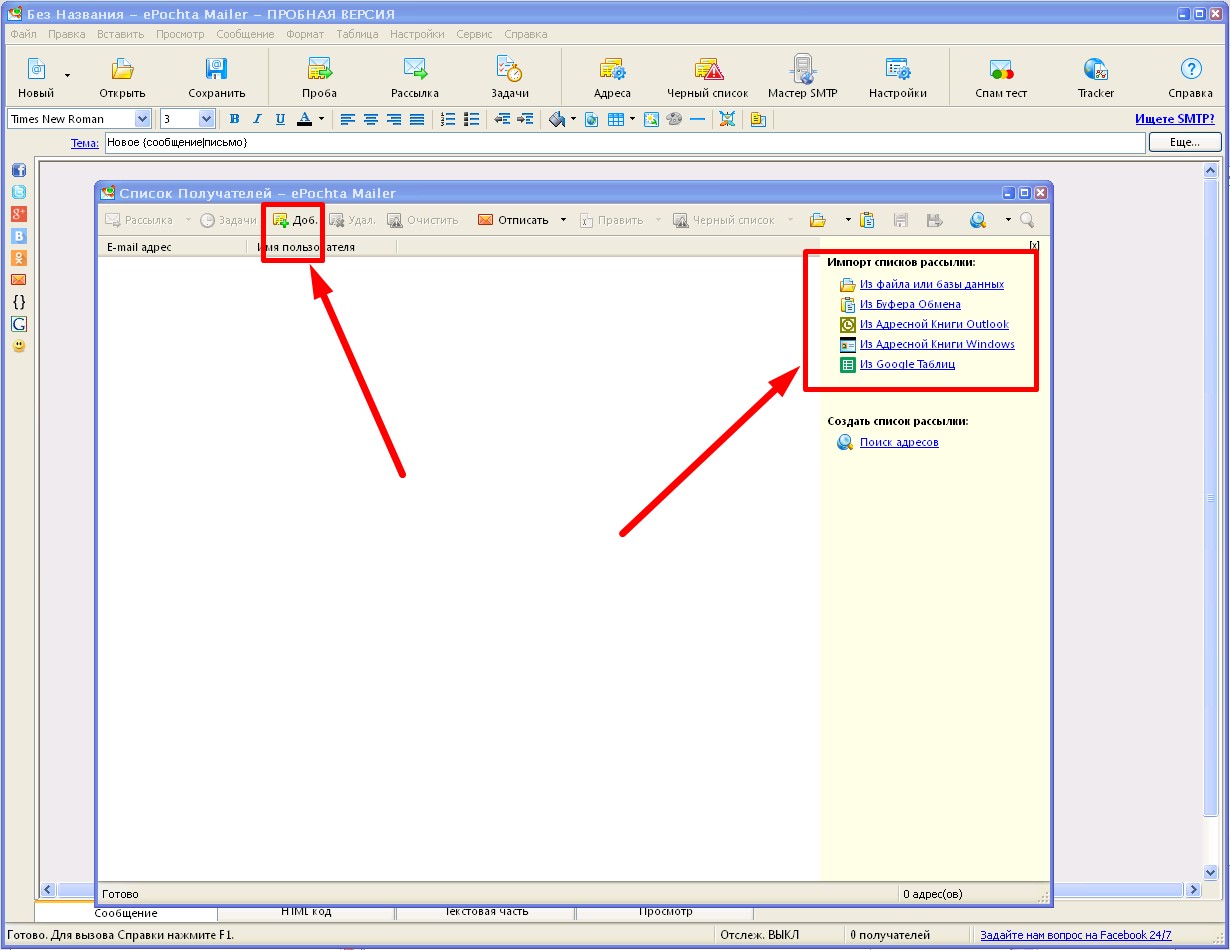Align text left
Viewport: 1230px width, 950px height.
click(x=348, y=119)
